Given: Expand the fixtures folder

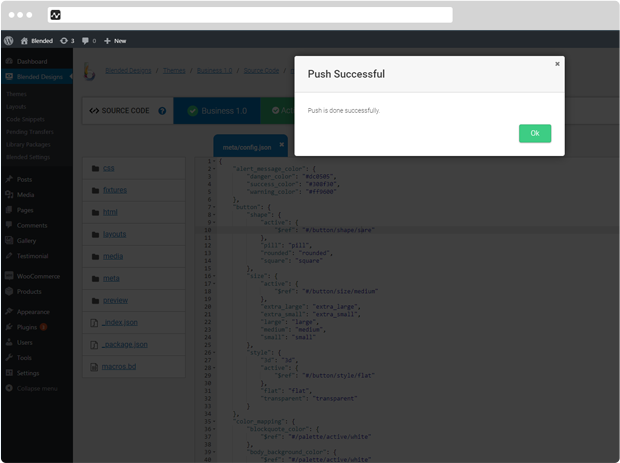Looking at the screenshot, I should pos(113,190).
